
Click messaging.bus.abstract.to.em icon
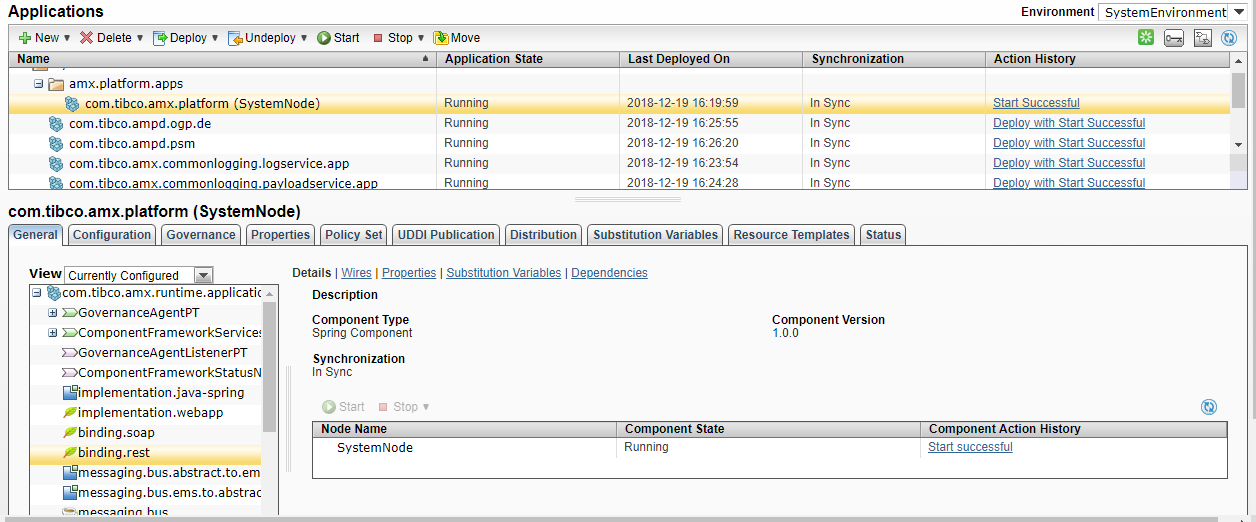[x=70, y=473]
